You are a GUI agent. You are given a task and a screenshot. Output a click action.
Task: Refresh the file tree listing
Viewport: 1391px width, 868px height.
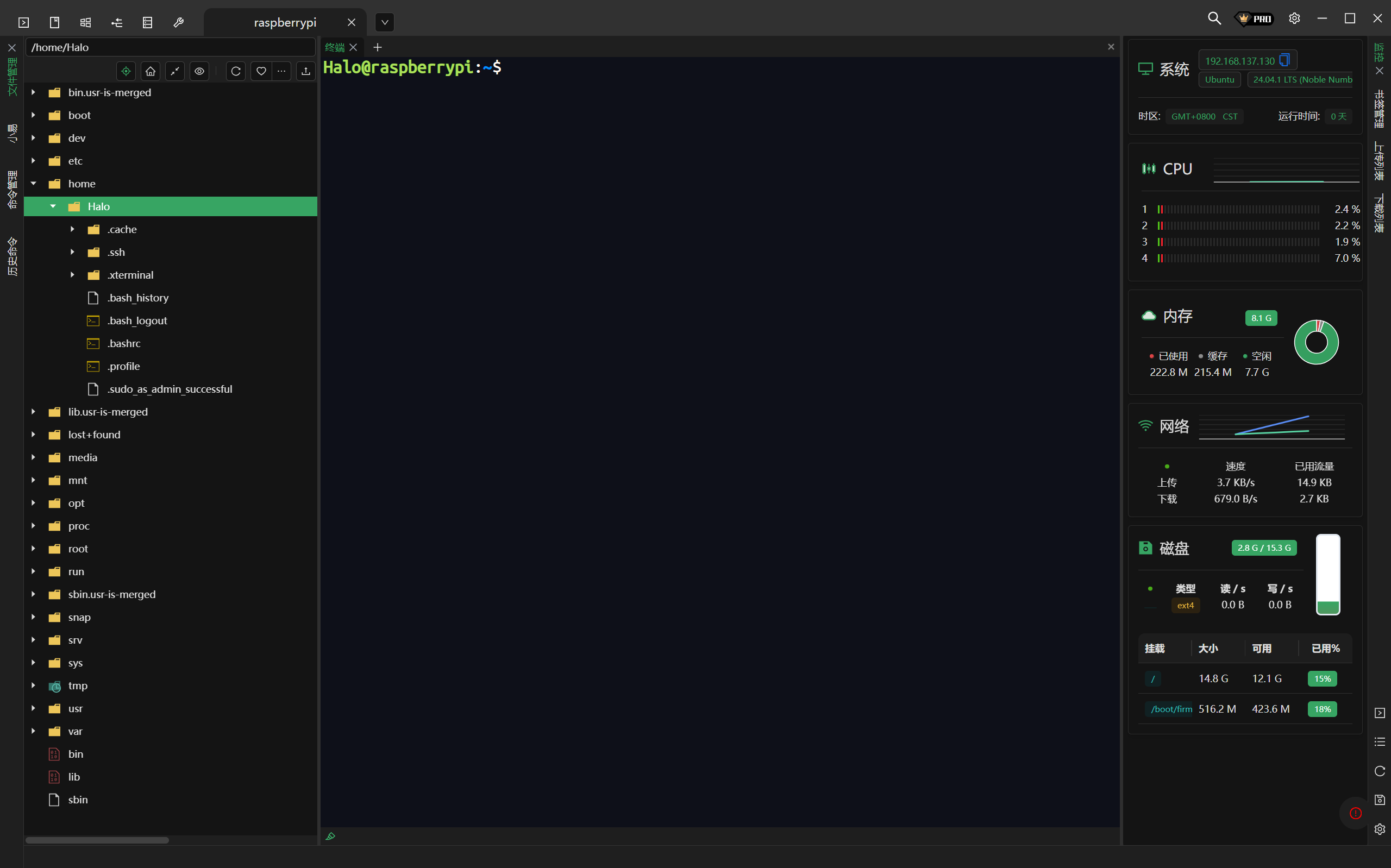pyautogui.click(x=236, y=71)
